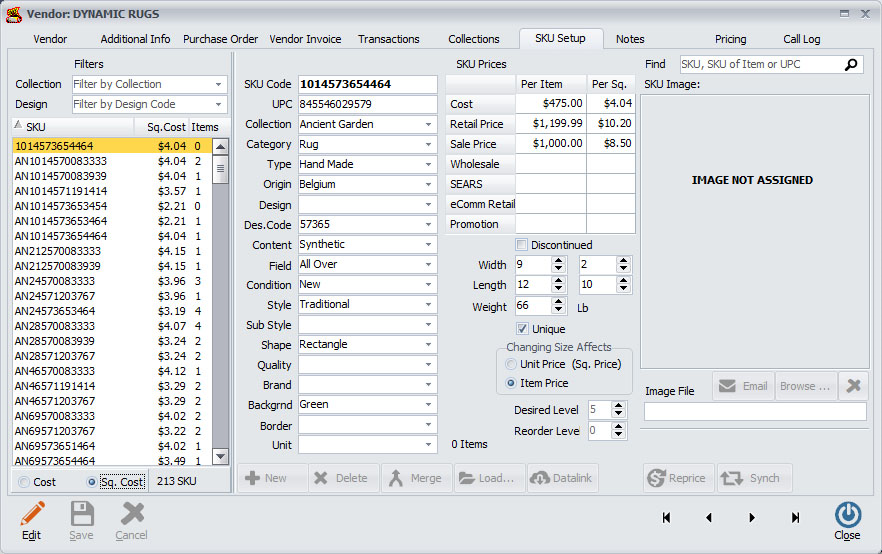Image resolution: width=882 pixels, height=554 pixels.
Task: Go to previous record arrow
Action: click(x=709, y=517)
